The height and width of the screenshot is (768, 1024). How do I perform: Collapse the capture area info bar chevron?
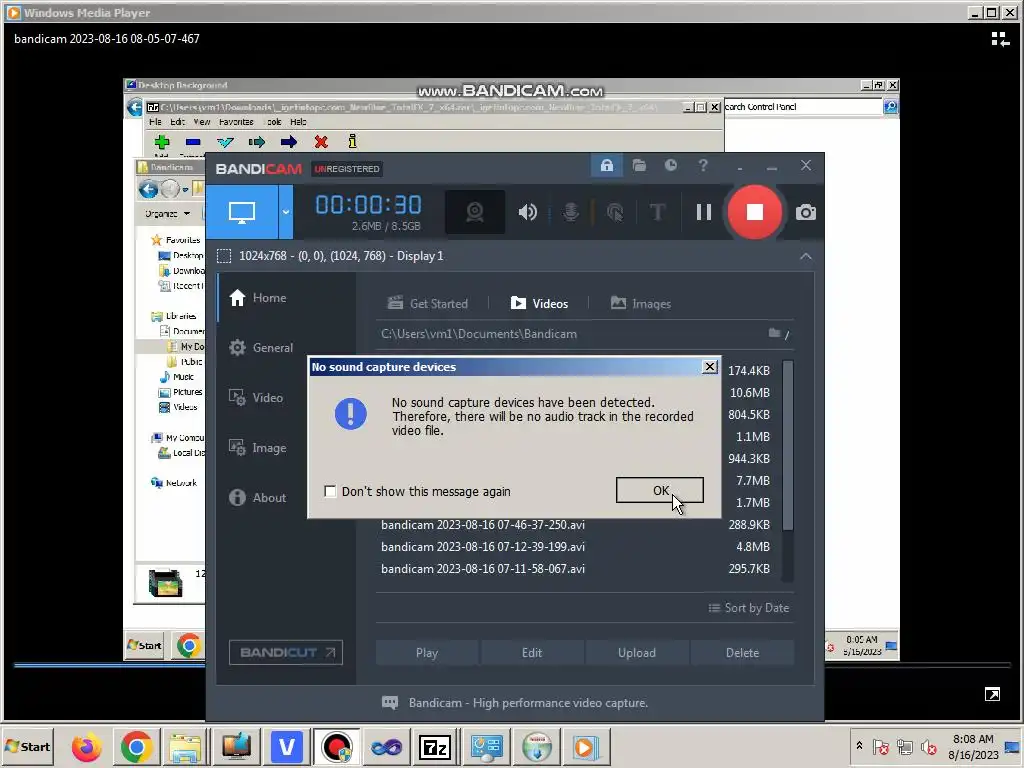point(806,256)
